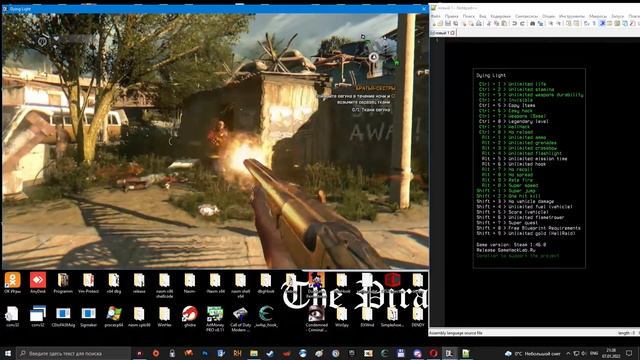The image size is (640, 360).
Task: Click the Print icon in Notepad++ toolbar
Action: pos(479,24)
